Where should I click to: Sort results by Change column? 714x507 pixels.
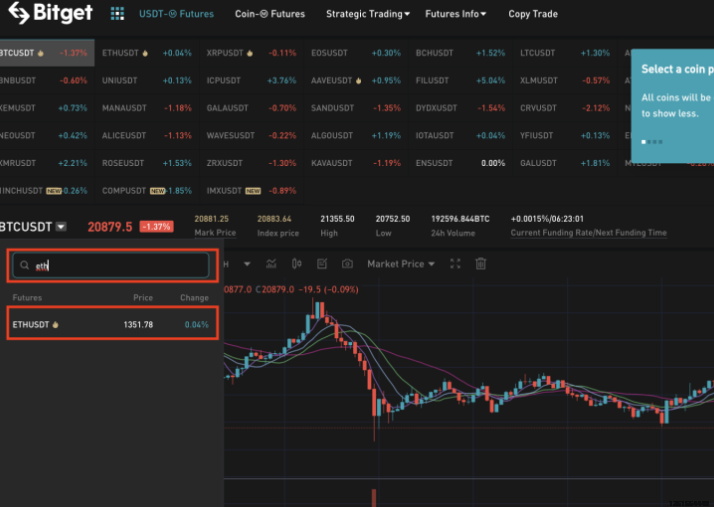tap(194, 297)
